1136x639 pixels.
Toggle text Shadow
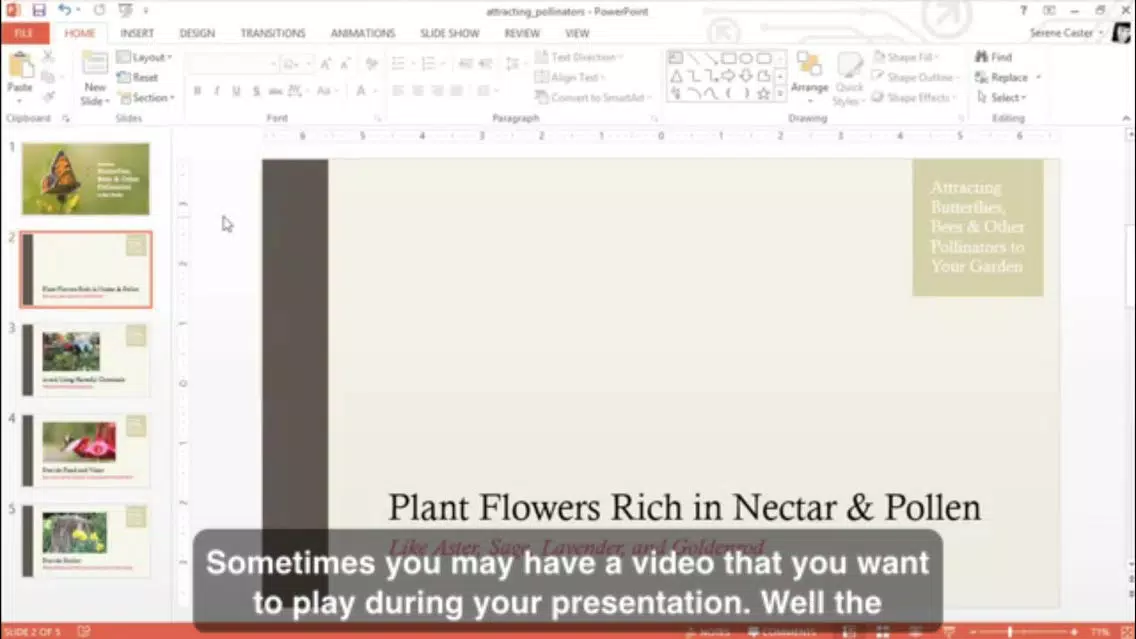[x=256, y=91]
